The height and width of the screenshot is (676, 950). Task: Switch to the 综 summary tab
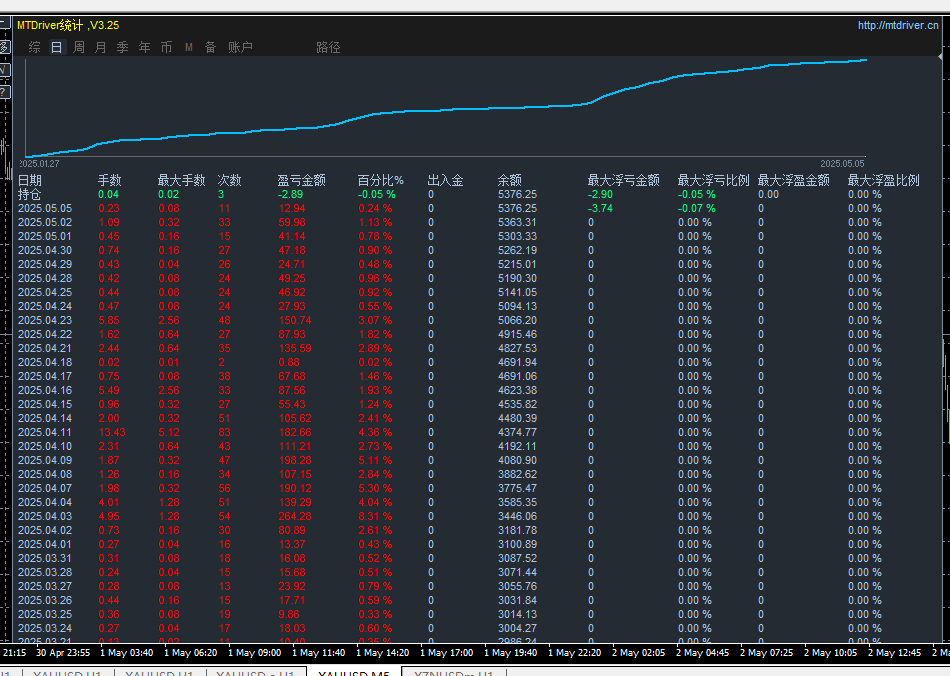35,47
